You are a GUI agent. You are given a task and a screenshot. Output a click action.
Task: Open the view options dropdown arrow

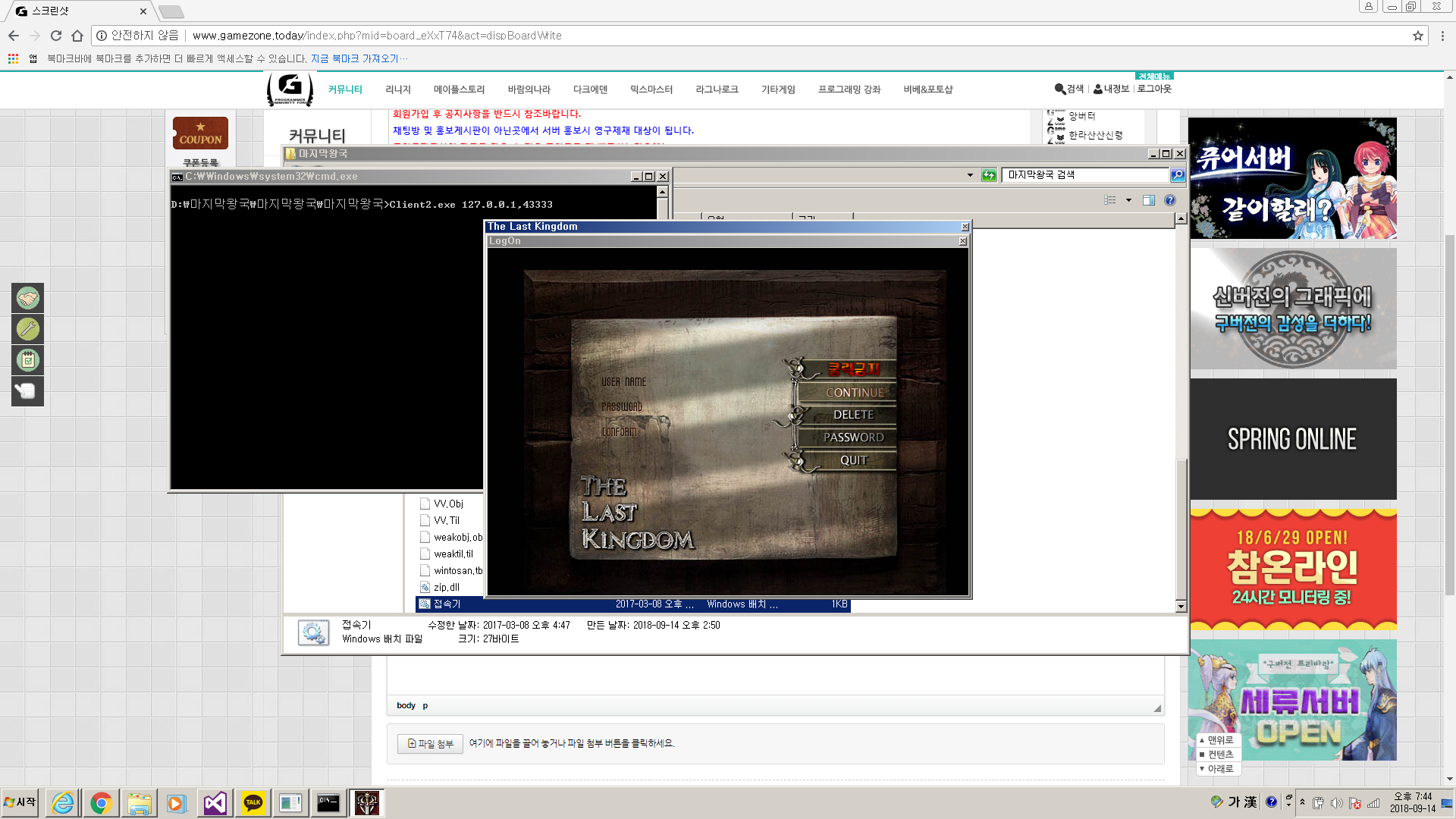click(x=1128, y=200)
